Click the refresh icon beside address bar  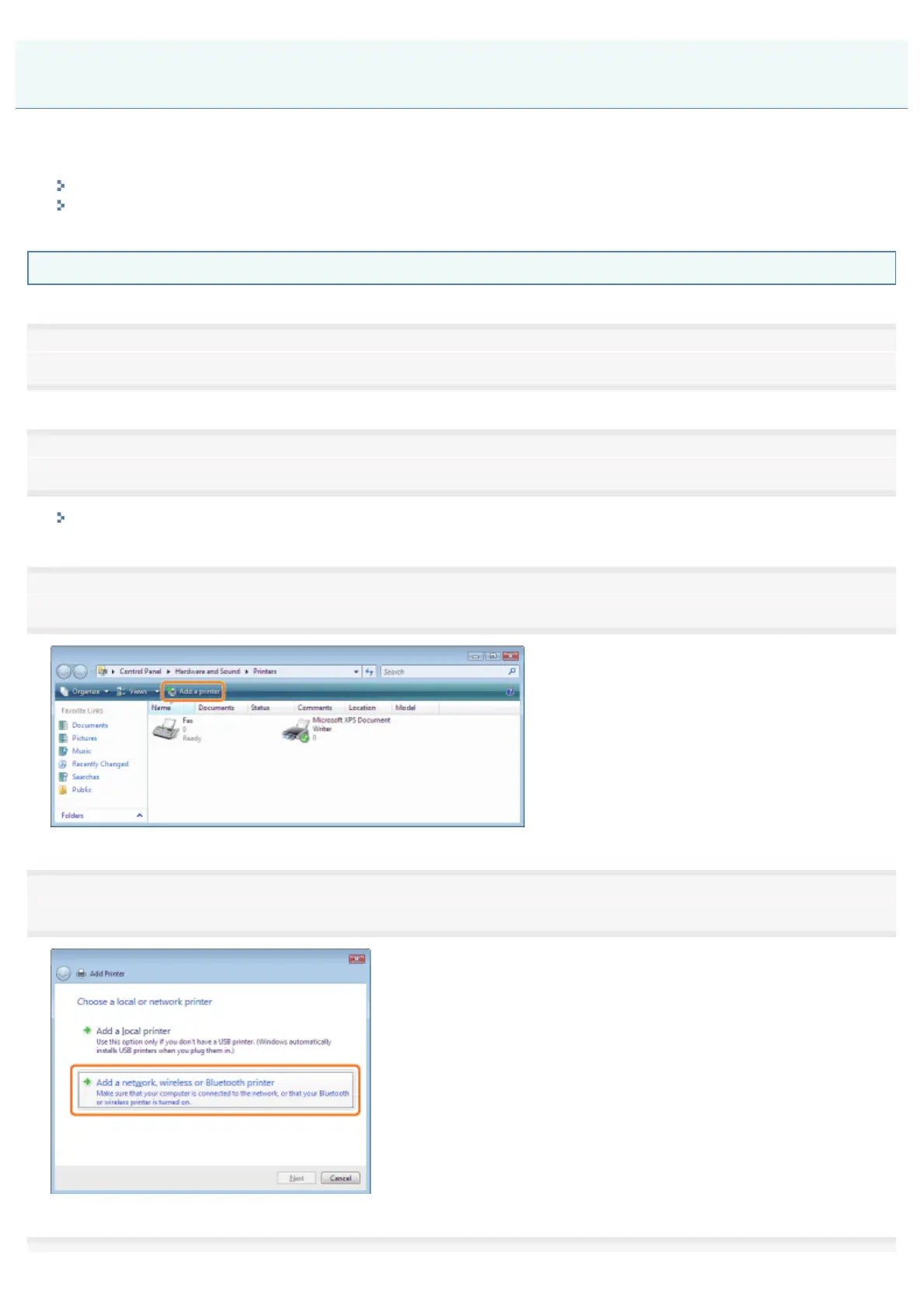(370, 672)
